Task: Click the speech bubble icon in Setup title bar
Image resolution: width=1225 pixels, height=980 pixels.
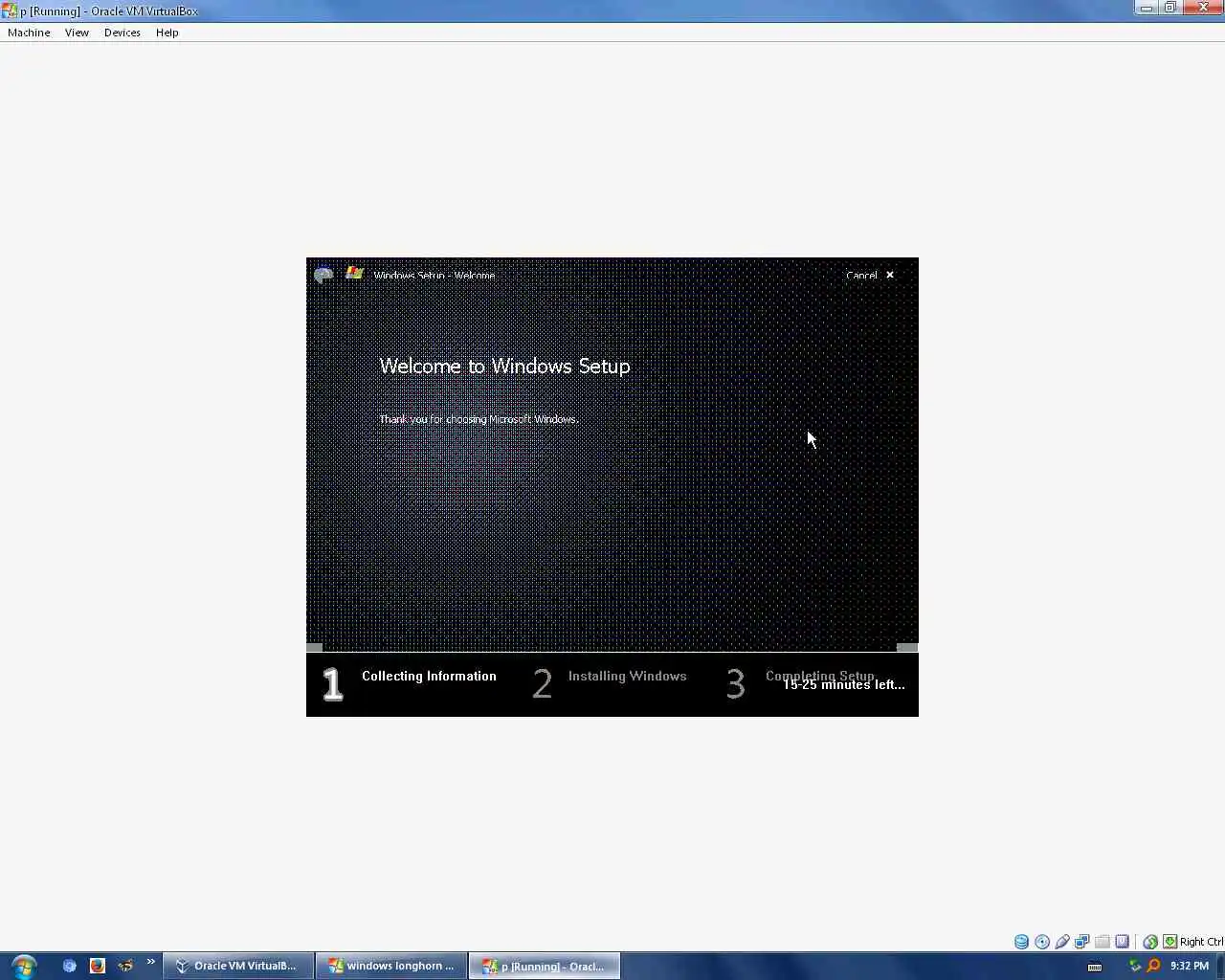Action: [323, 275]
